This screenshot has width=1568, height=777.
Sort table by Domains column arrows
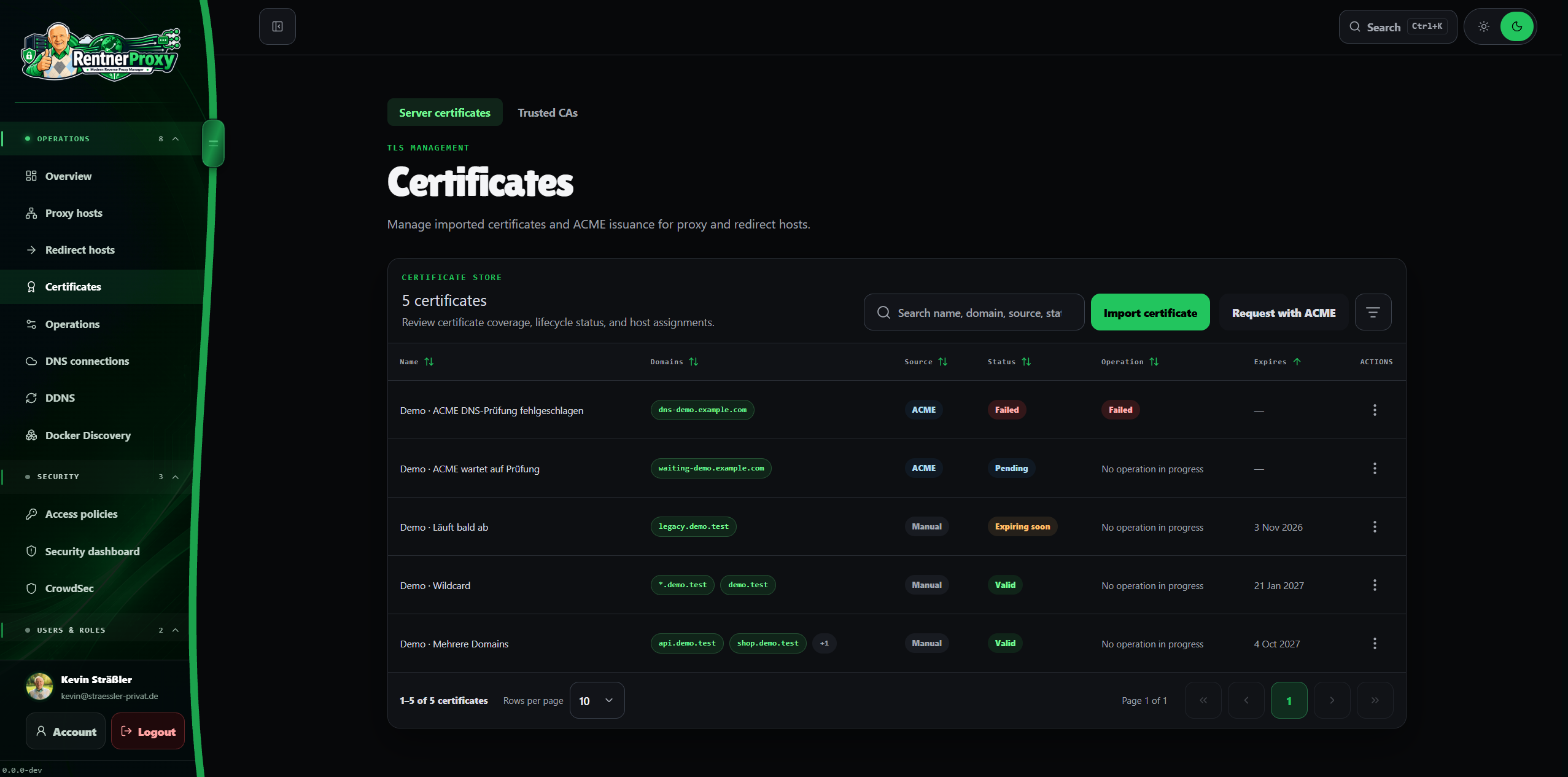[694, 362]
